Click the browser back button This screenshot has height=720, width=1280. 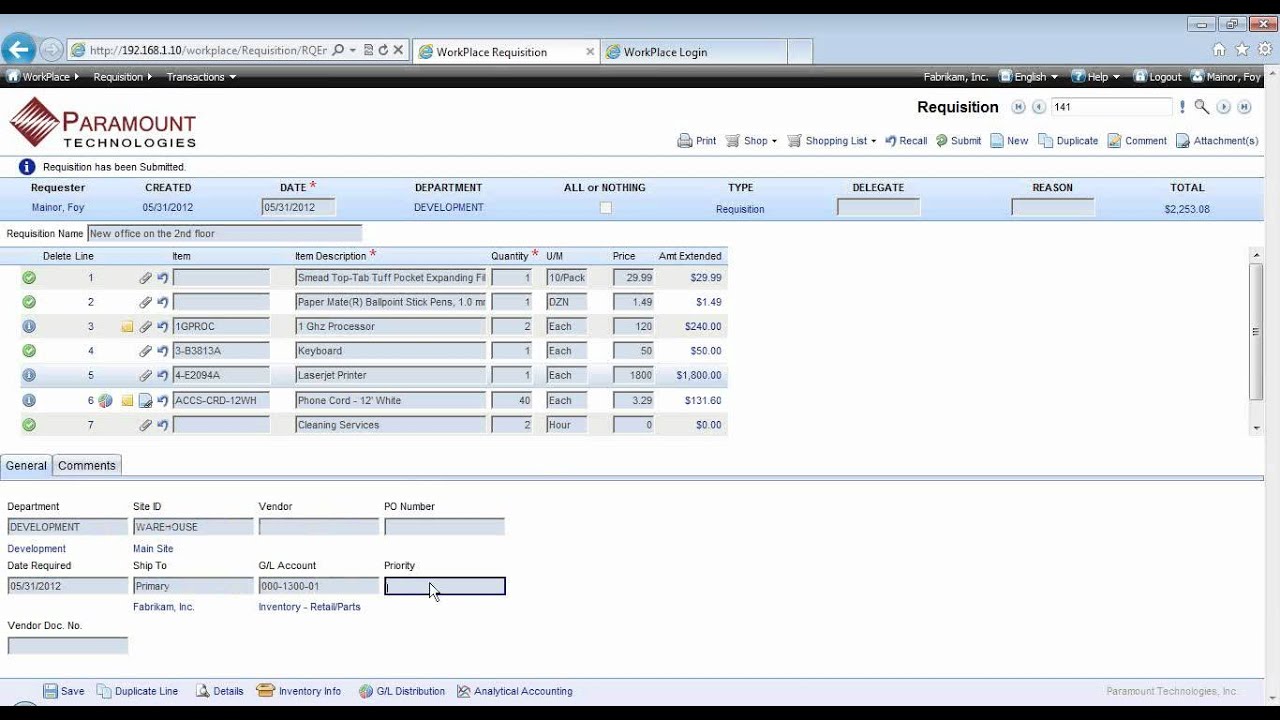[x=19, y=49]
